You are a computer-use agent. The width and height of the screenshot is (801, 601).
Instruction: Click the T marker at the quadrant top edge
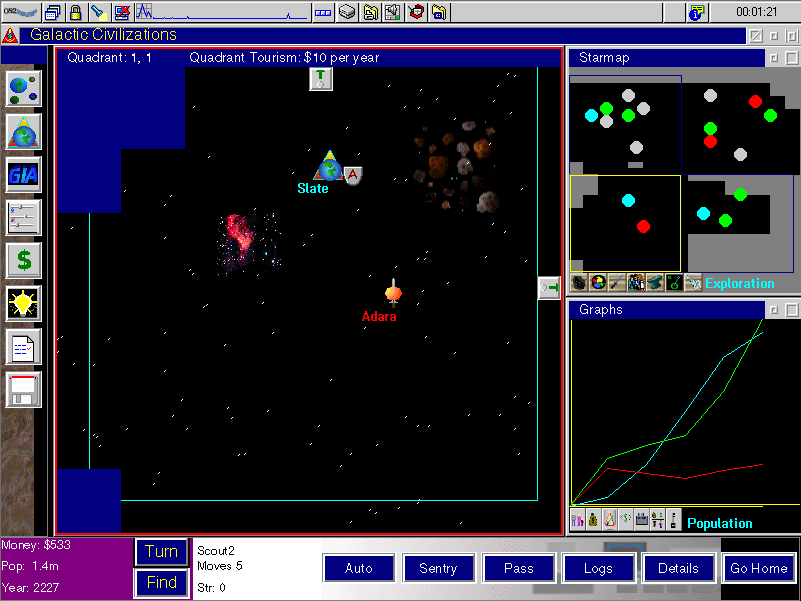pyautogui.click(x=321, y=79)
